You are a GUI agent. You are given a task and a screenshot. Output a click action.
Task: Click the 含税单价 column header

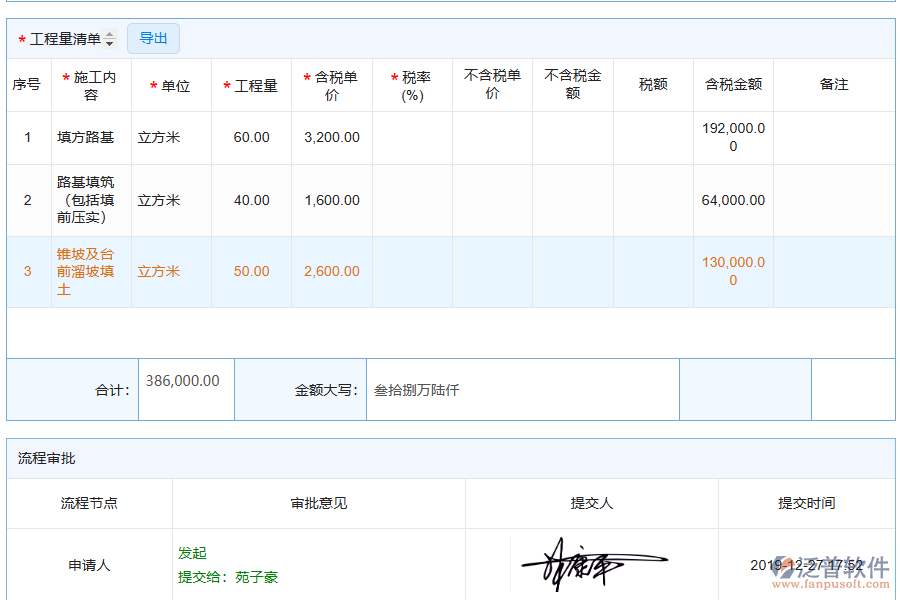pyautogui.click(x=331, y=85)
